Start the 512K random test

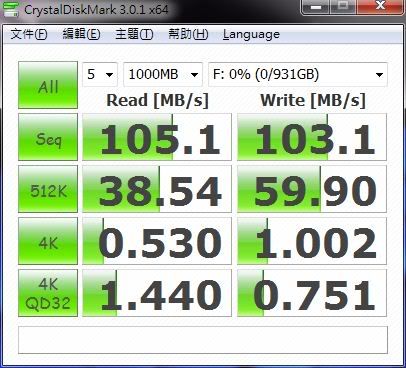48,189
